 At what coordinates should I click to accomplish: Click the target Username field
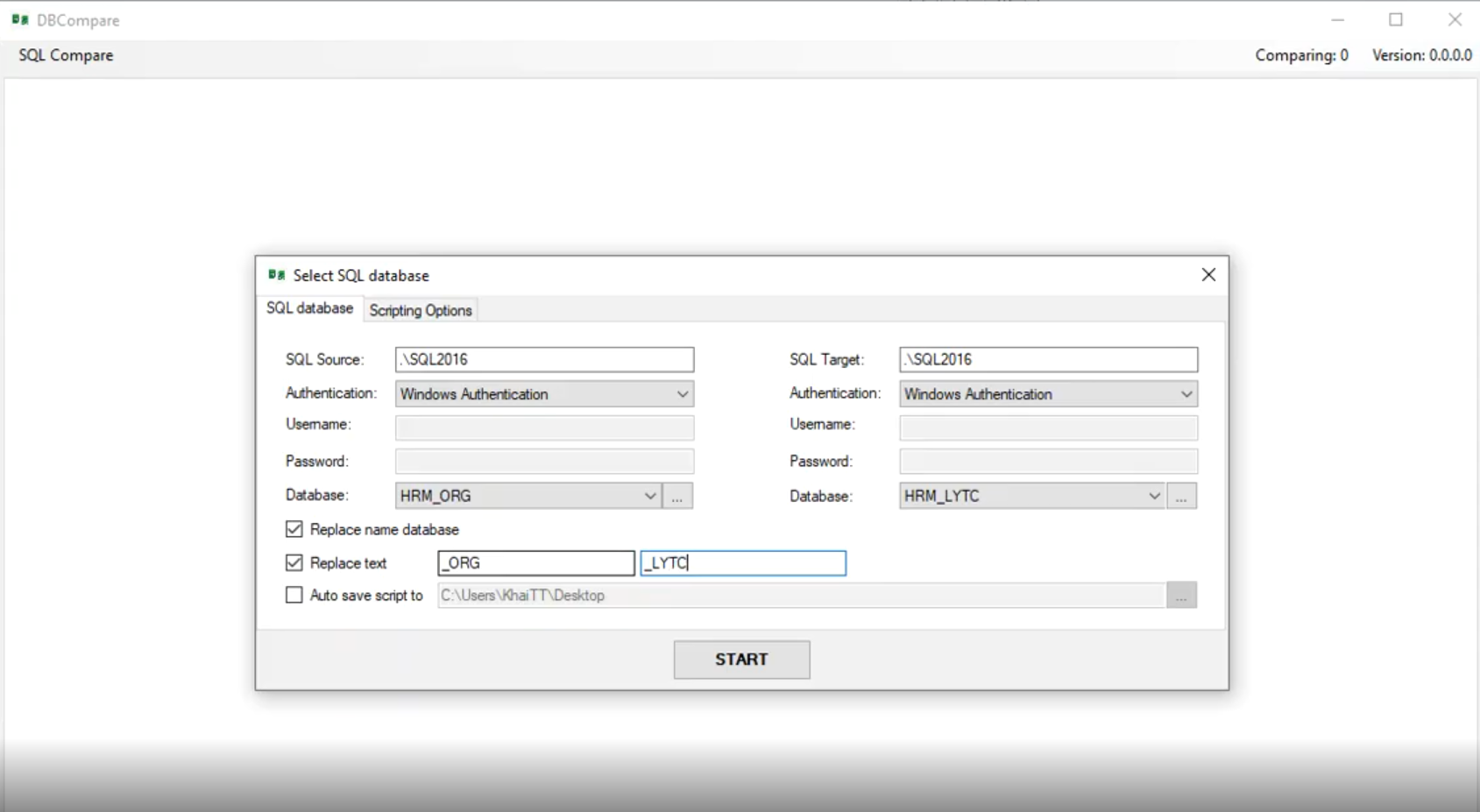1048,427
